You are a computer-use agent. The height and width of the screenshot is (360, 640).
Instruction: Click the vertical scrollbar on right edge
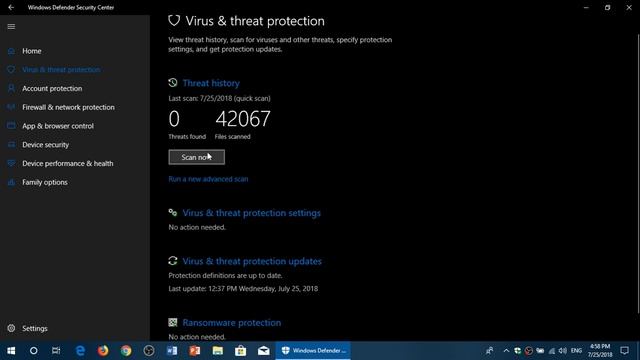click(x=638, y=173)
